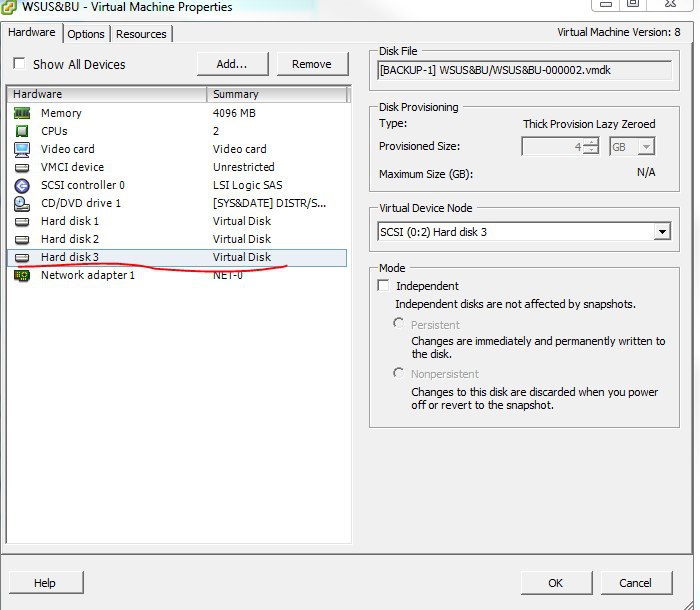
Task: Click the 4096 MB summary value
Action: [234, 113]
